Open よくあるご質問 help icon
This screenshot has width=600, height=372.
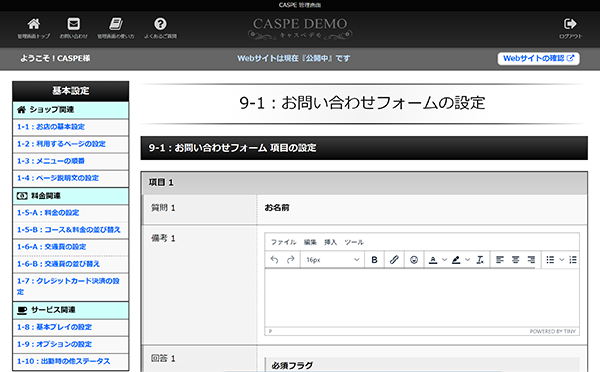[x=160, y=24]
